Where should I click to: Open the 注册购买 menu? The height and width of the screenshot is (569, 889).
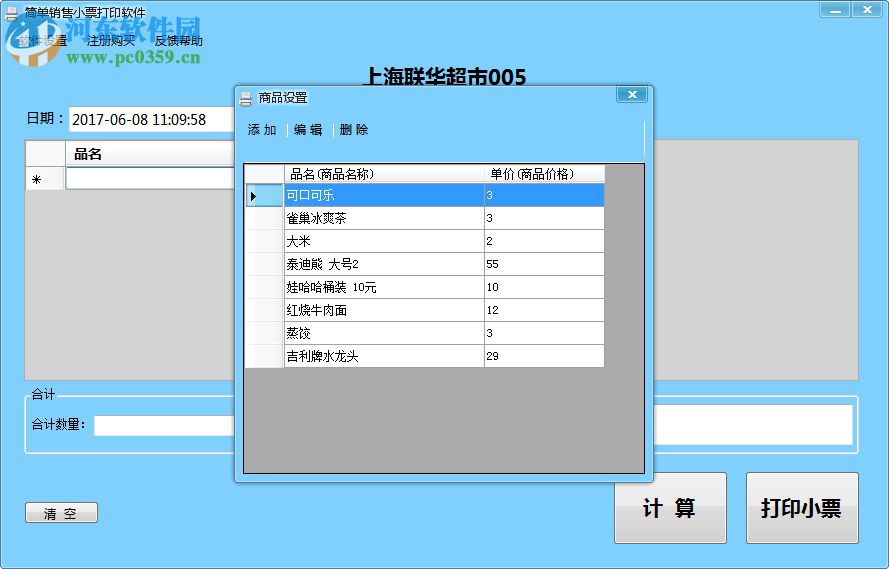(111, 41)
